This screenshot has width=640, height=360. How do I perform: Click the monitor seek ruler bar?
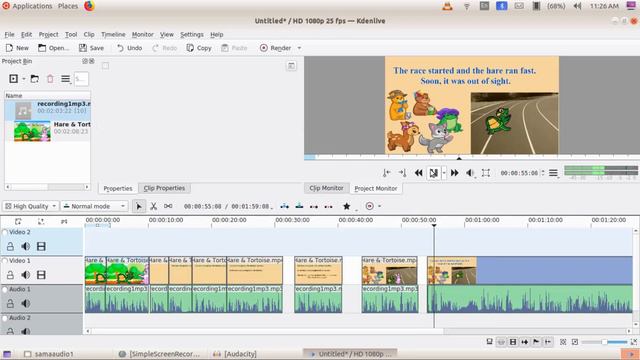click(472, 157)
